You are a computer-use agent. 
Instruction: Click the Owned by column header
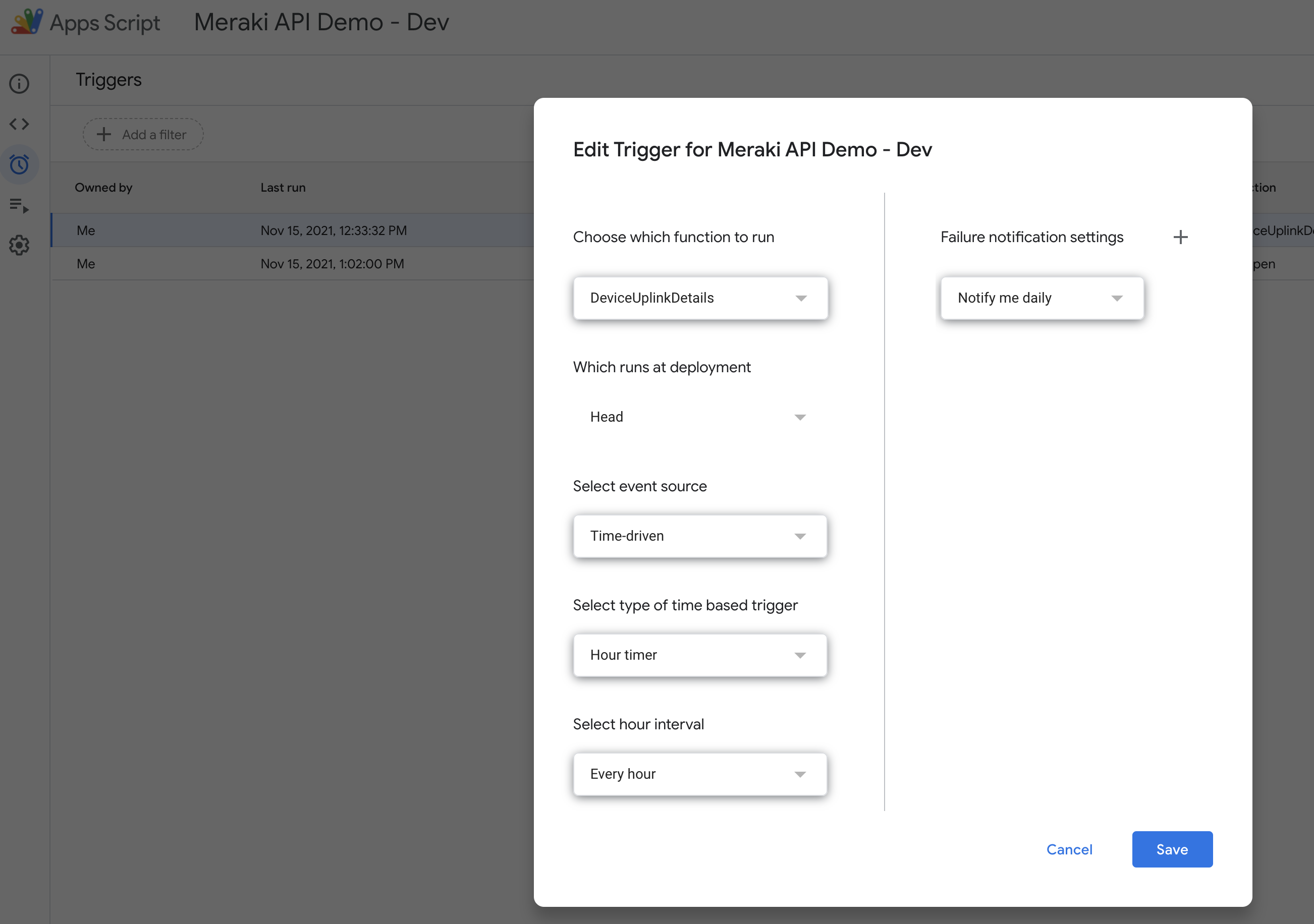tap(103, 187)
